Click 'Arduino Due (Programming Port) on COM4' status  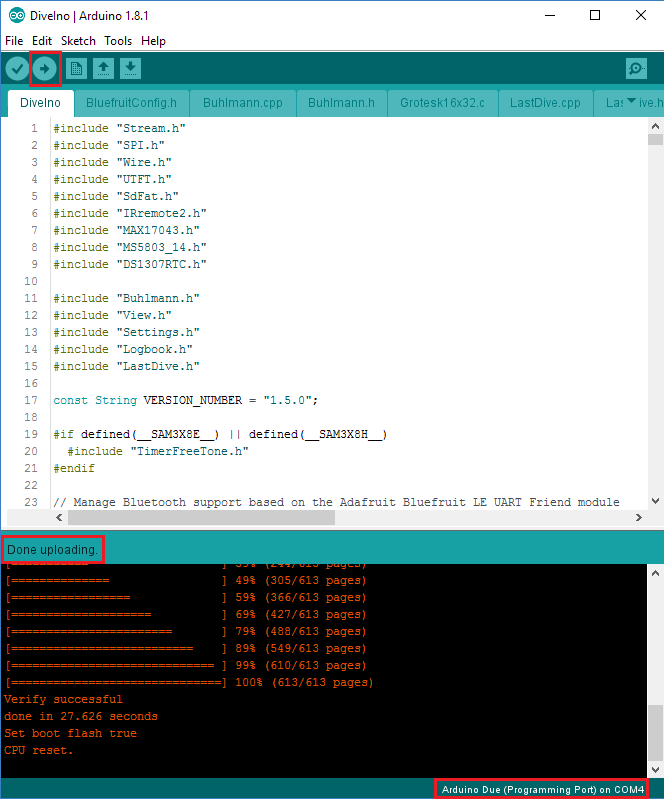click(542, 789)
